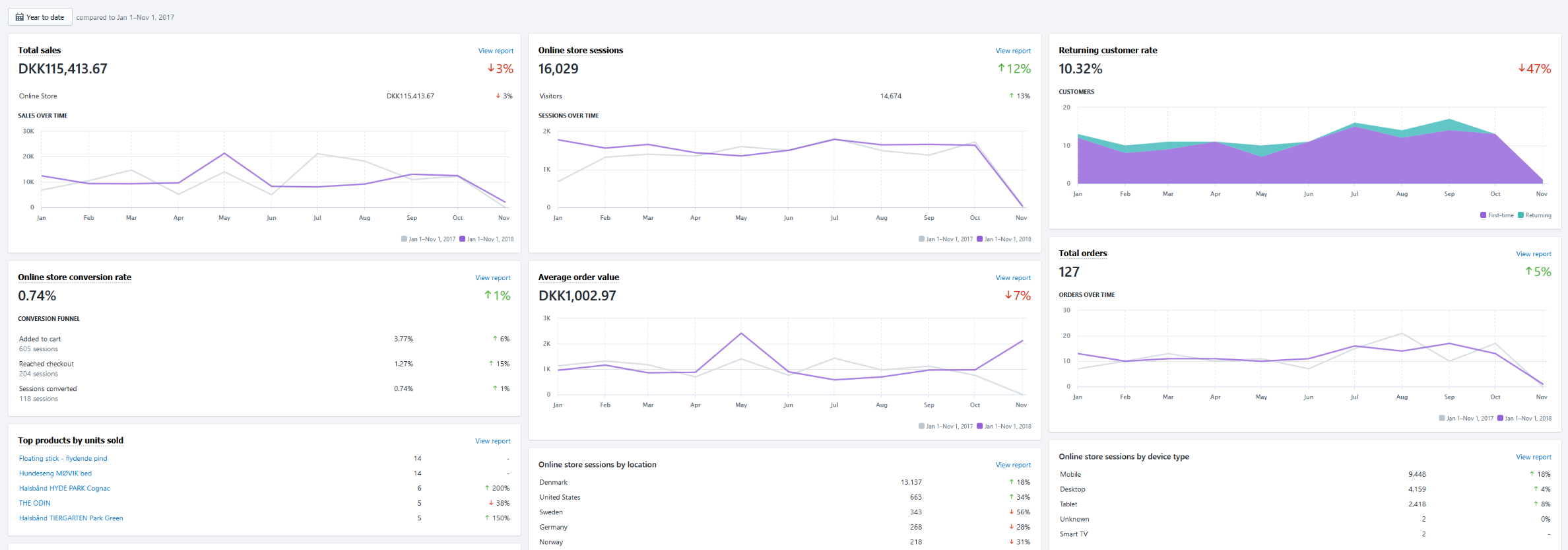
Task: Click the green up arrow beside Total orders 5%
Action: point(1528,271)
